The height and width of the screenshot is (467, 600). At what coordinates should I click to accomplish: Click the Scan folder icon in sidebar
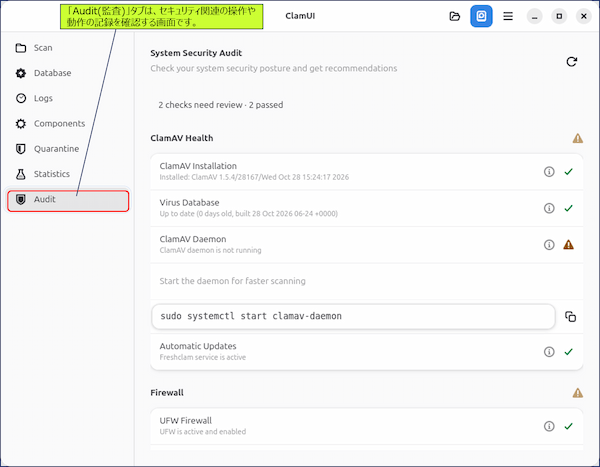[21, 48]
